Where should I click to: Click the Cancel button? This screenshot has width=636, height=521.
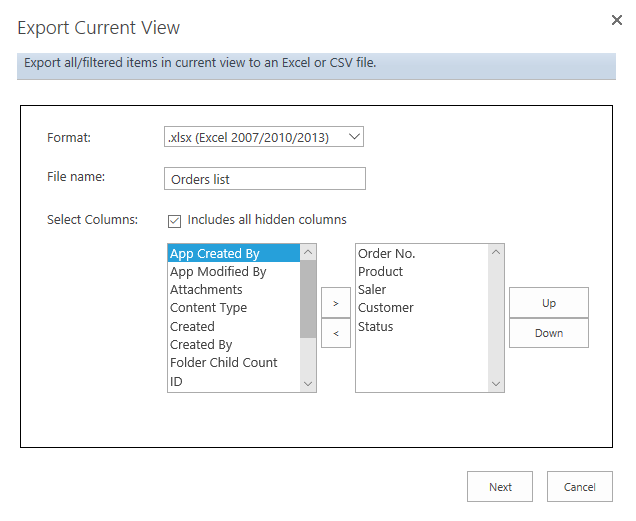tap(580, 487)
